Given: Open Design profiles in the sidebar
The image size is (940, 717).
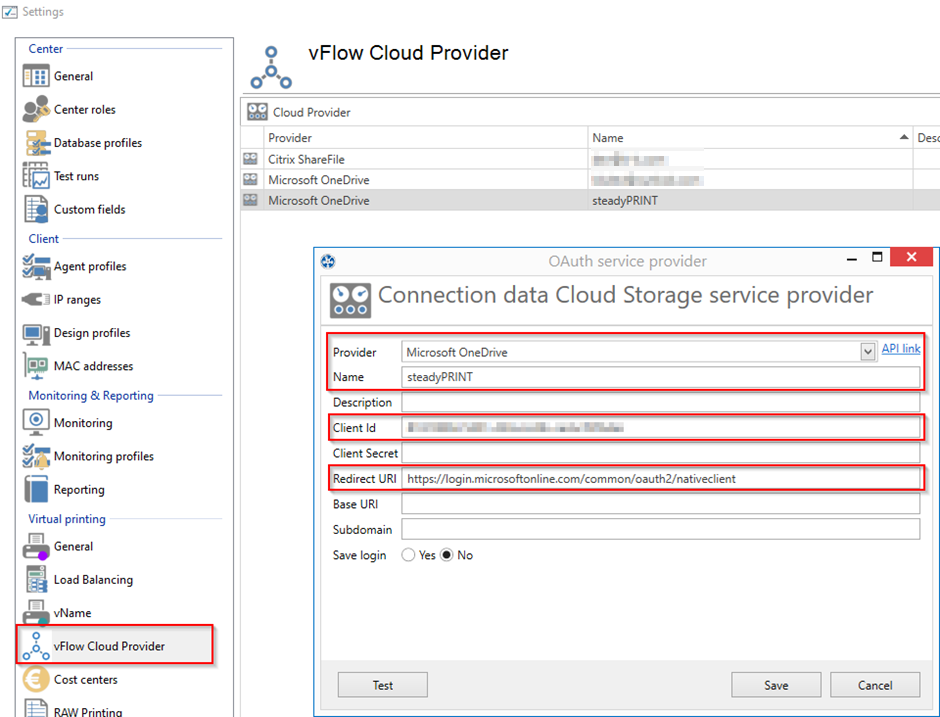Looking at the screenshot, I should pyautogui.click(x=92, y=333).
